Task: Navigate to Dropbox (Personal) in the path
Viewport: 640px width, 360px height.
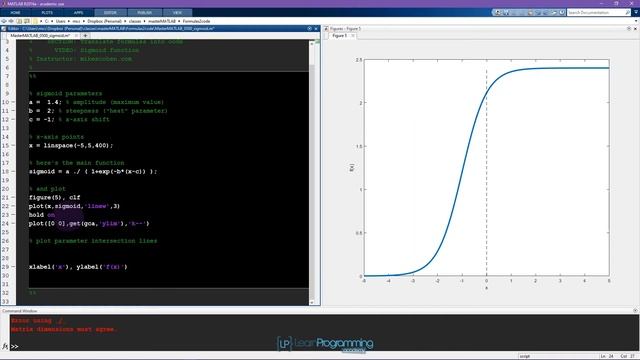Action: click(104, 21)
